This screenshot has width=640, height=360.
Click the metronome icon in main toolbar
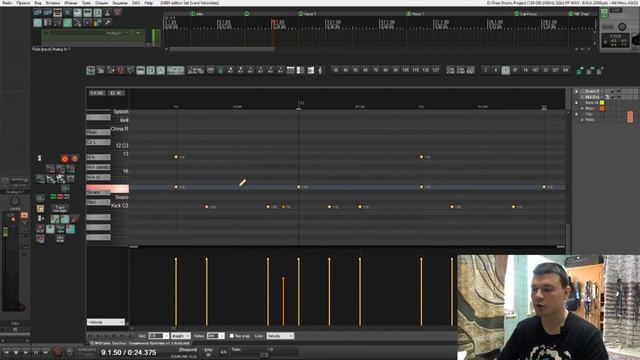(107, 13)
